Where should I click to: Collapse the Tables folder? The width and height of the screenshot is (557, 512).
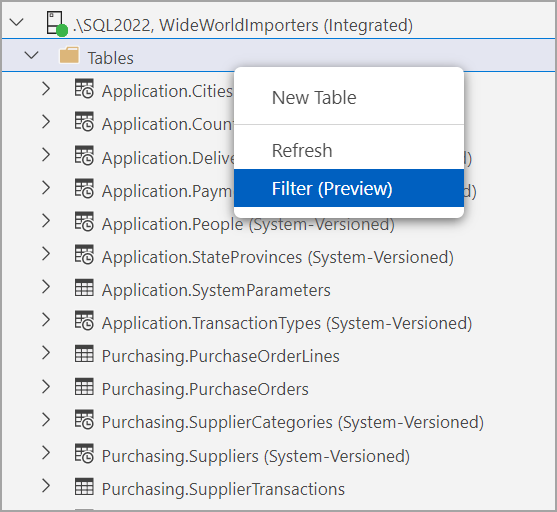point(31,55)
